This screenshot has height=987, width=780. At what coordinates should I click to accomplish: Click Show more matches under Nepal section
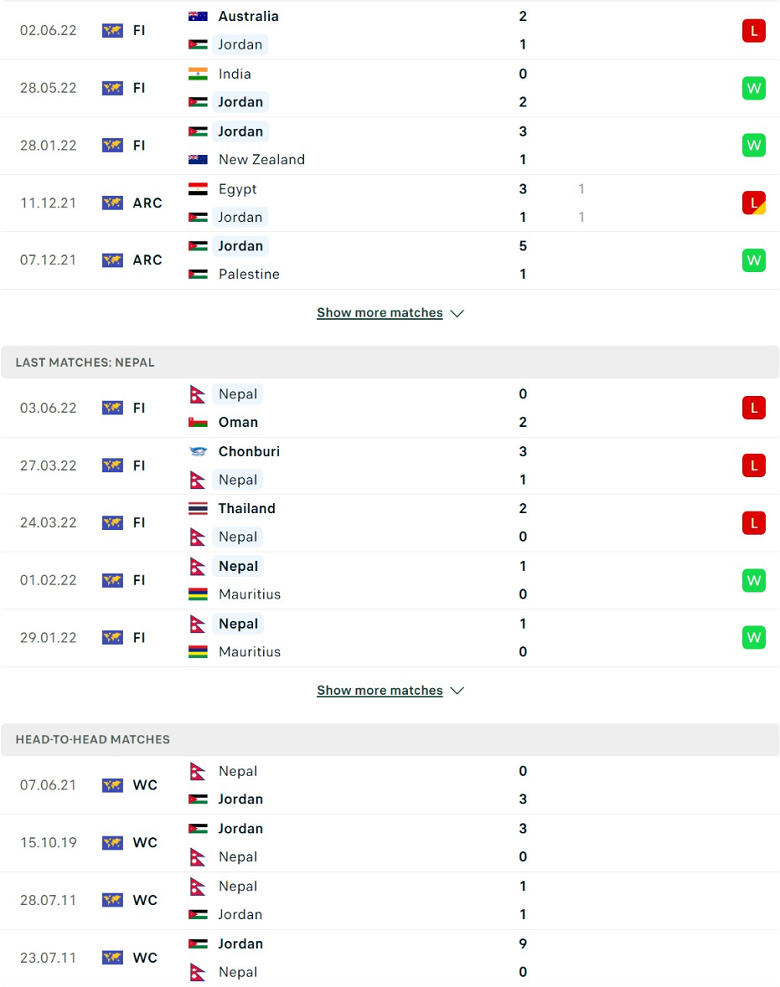(x=380, y=691)
